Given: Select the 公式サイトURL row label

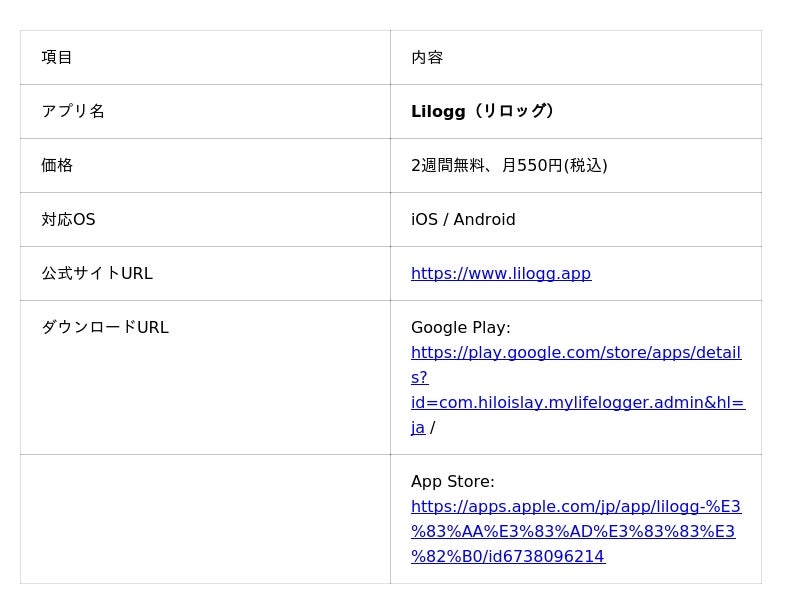Looking at the screenshot, I should [x=97, y=274].
